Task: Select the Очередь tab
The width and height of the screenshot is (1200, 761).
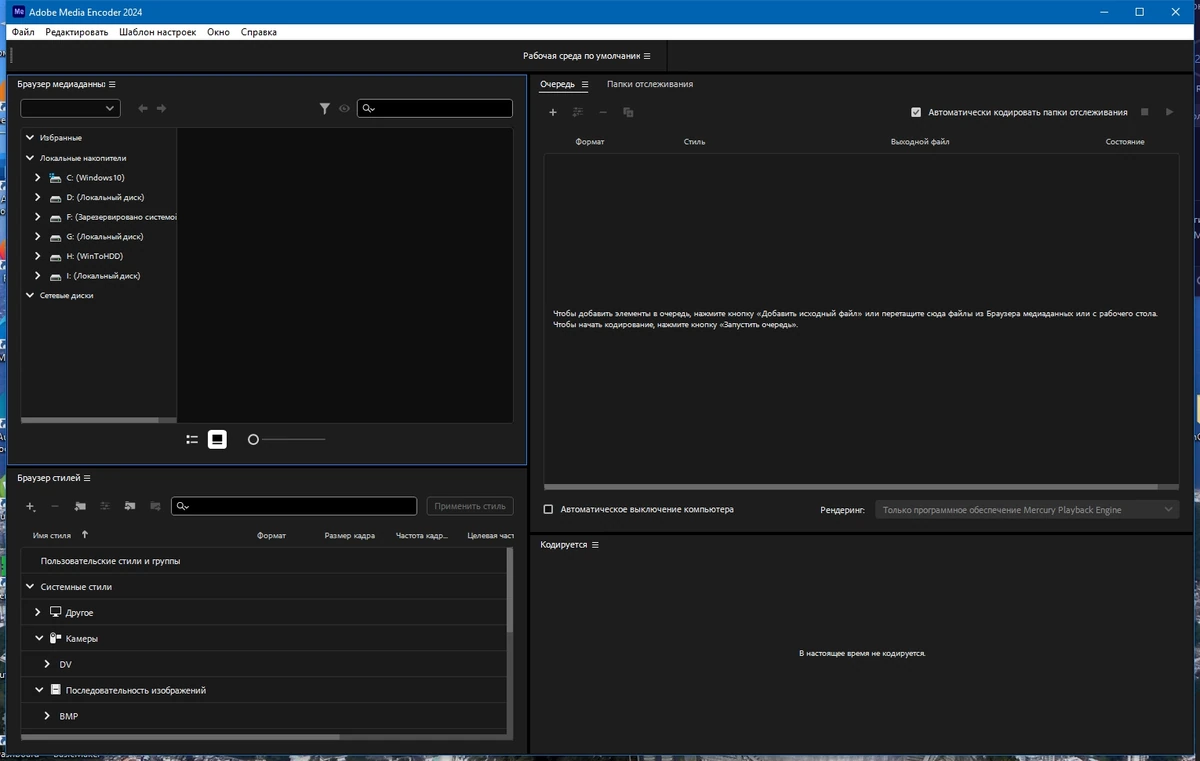Action: [x=558, y=84]
